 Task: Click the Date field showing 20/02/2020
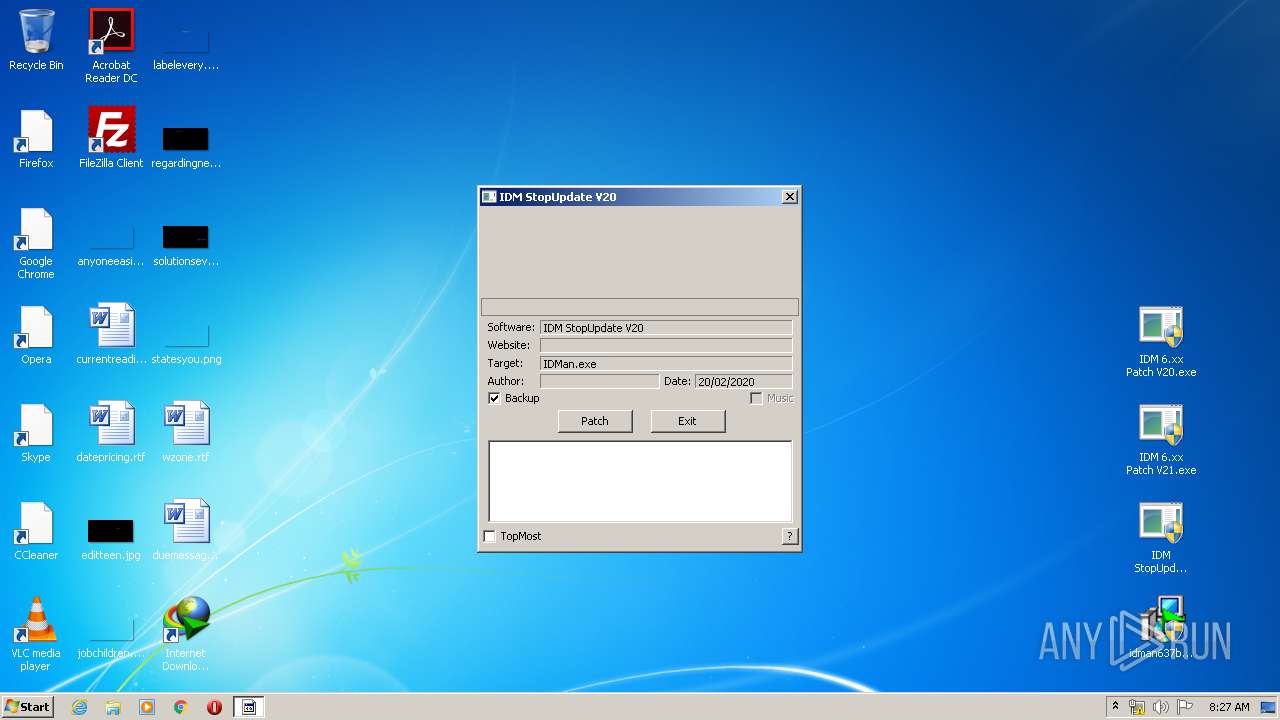[744, 382]
